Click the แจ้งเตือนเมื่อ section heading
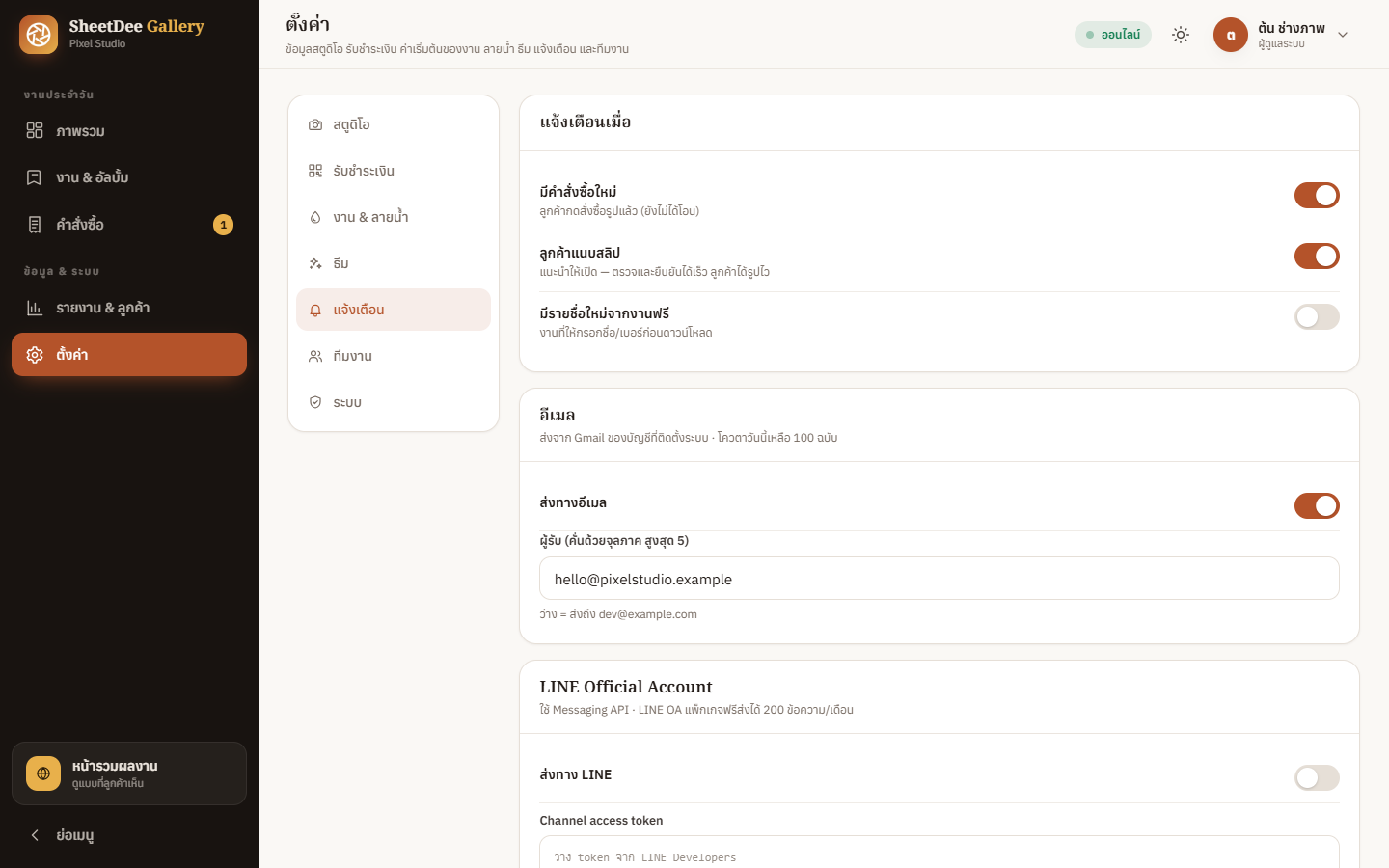 pos(586,122)
